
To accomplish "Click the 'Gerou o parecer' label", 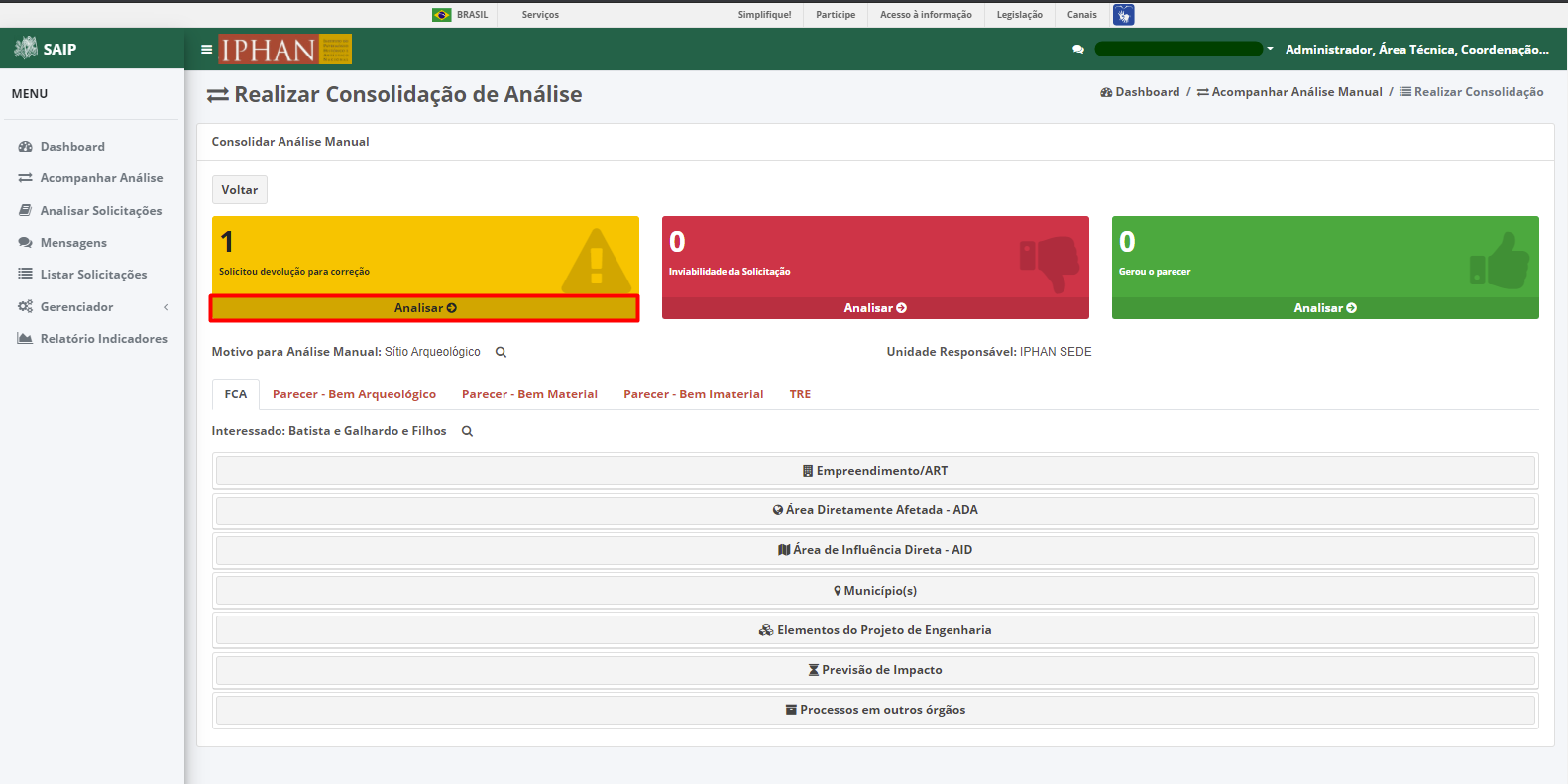I will pyautogui.click(x=1155, y=272).
